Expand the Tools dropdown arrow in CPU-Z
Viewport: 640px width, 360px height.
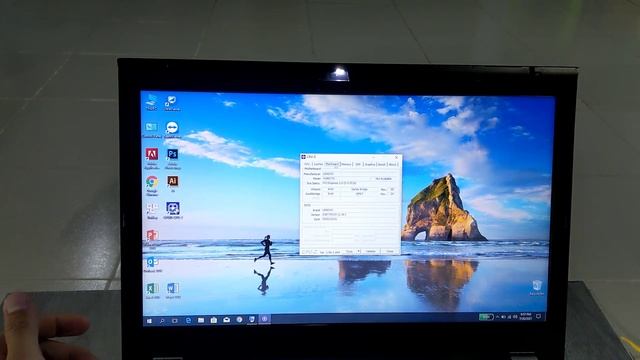[x=358, y=251]
